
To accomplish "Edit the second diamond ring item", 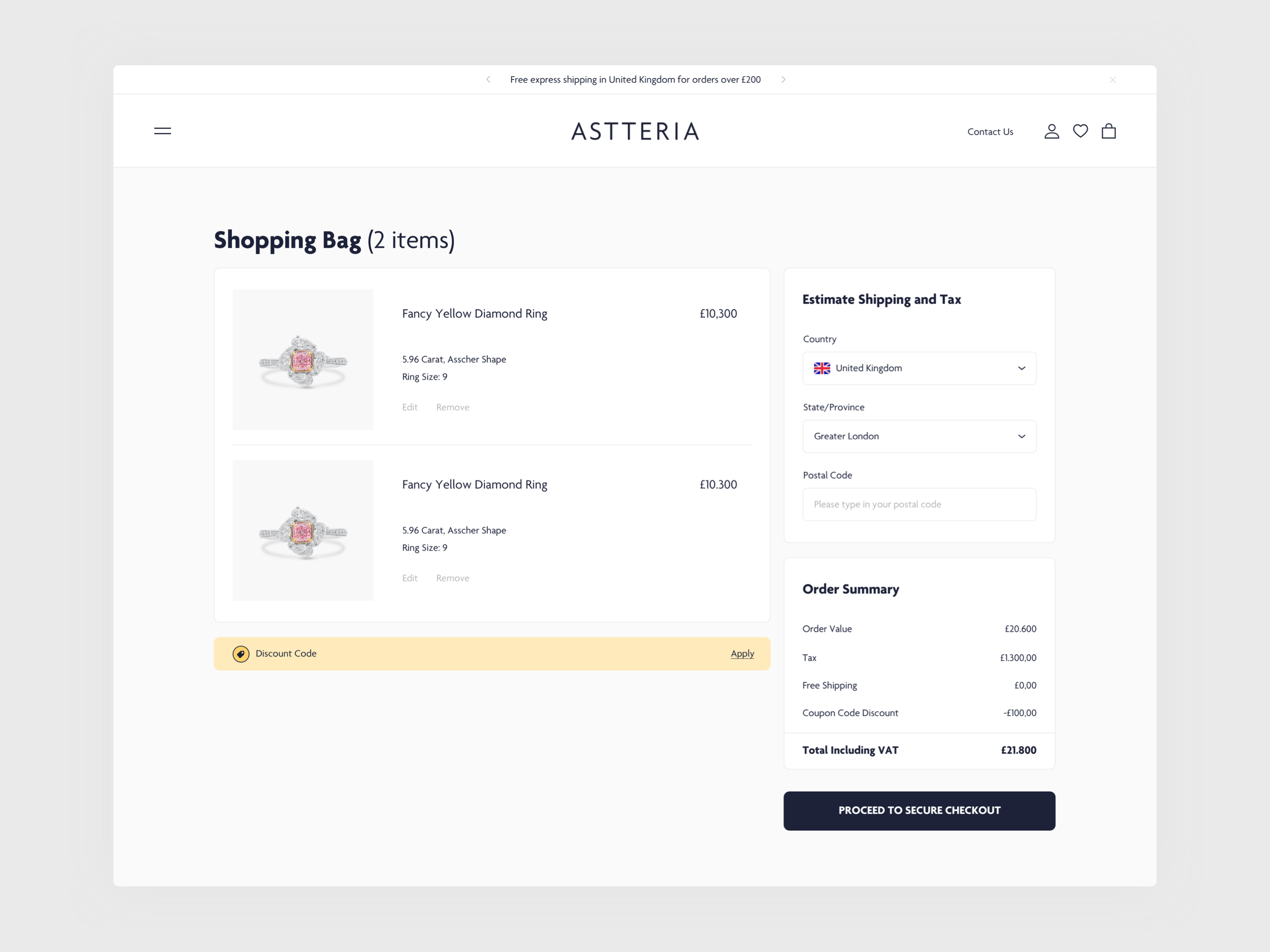I will click(x=410, y=578).
